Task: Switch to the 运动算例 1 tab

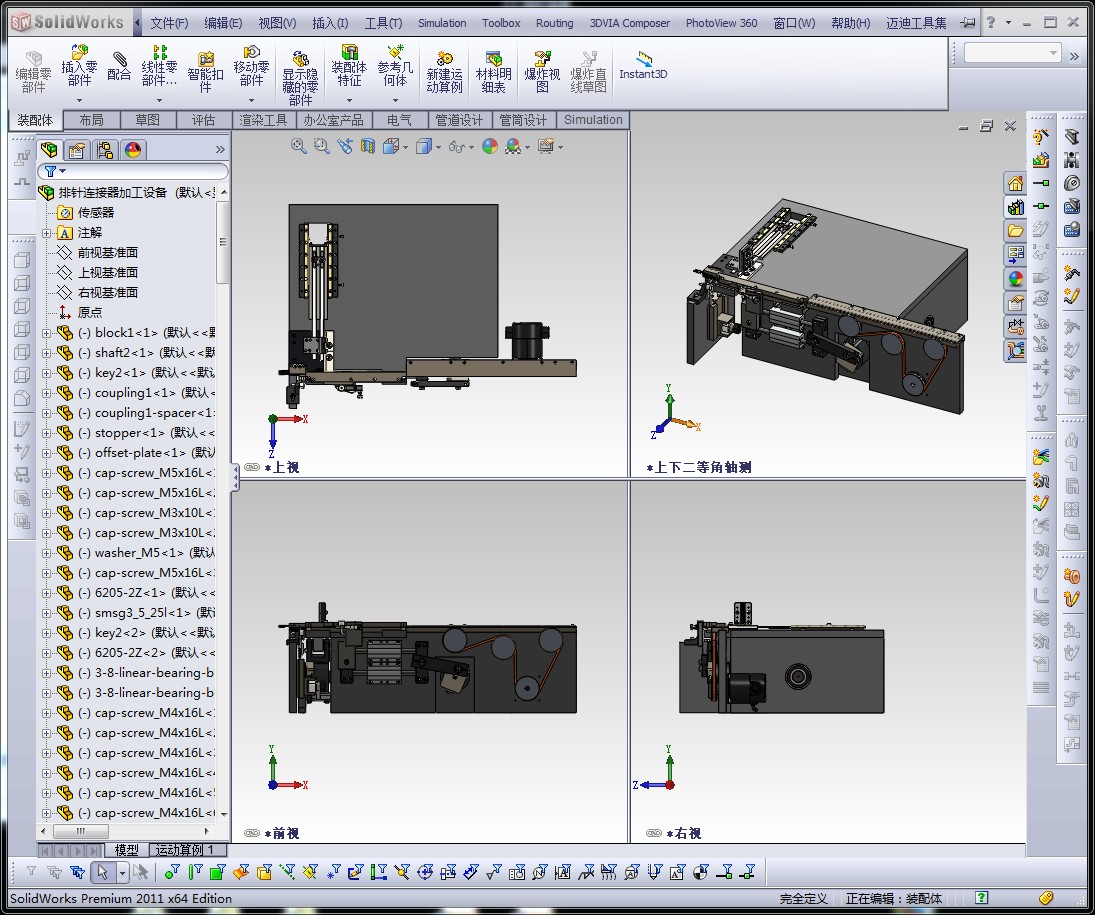Action: pos(184,850)
